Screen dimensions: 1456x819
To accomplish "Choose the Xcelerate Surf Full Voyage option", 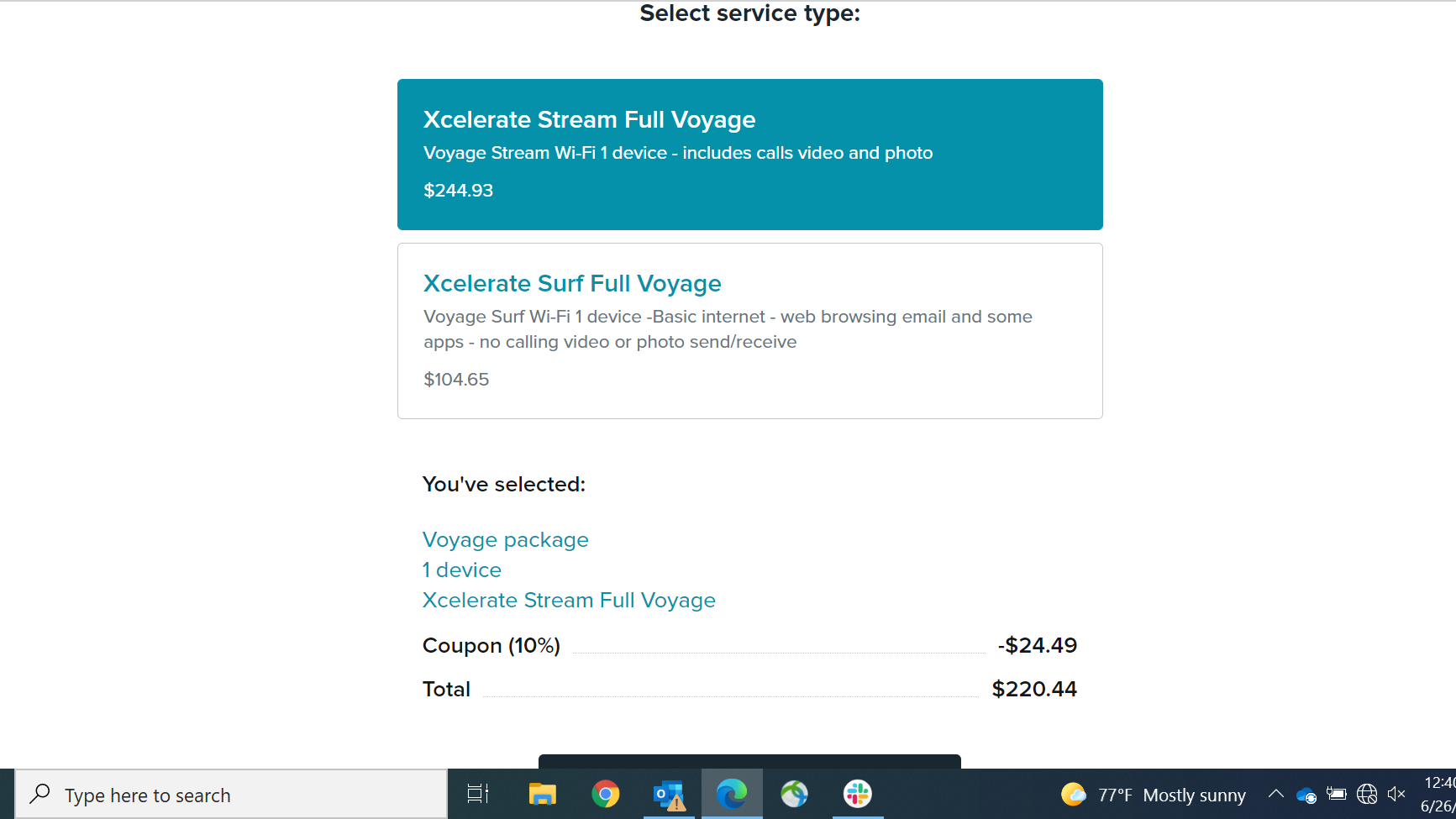I will tap(749, 331).
